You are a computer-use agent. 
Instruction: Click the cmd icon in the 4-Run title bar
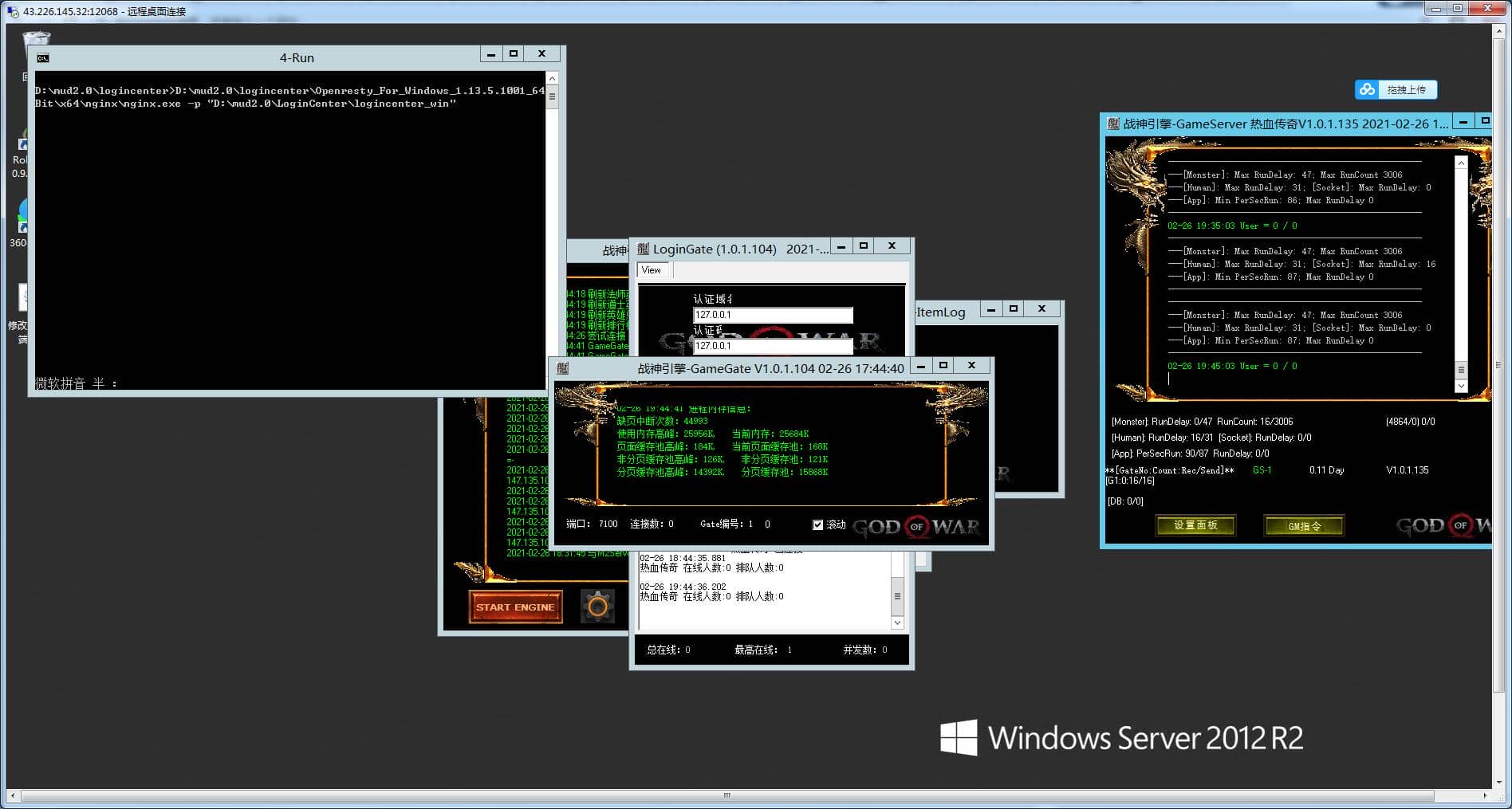[43, 58]
